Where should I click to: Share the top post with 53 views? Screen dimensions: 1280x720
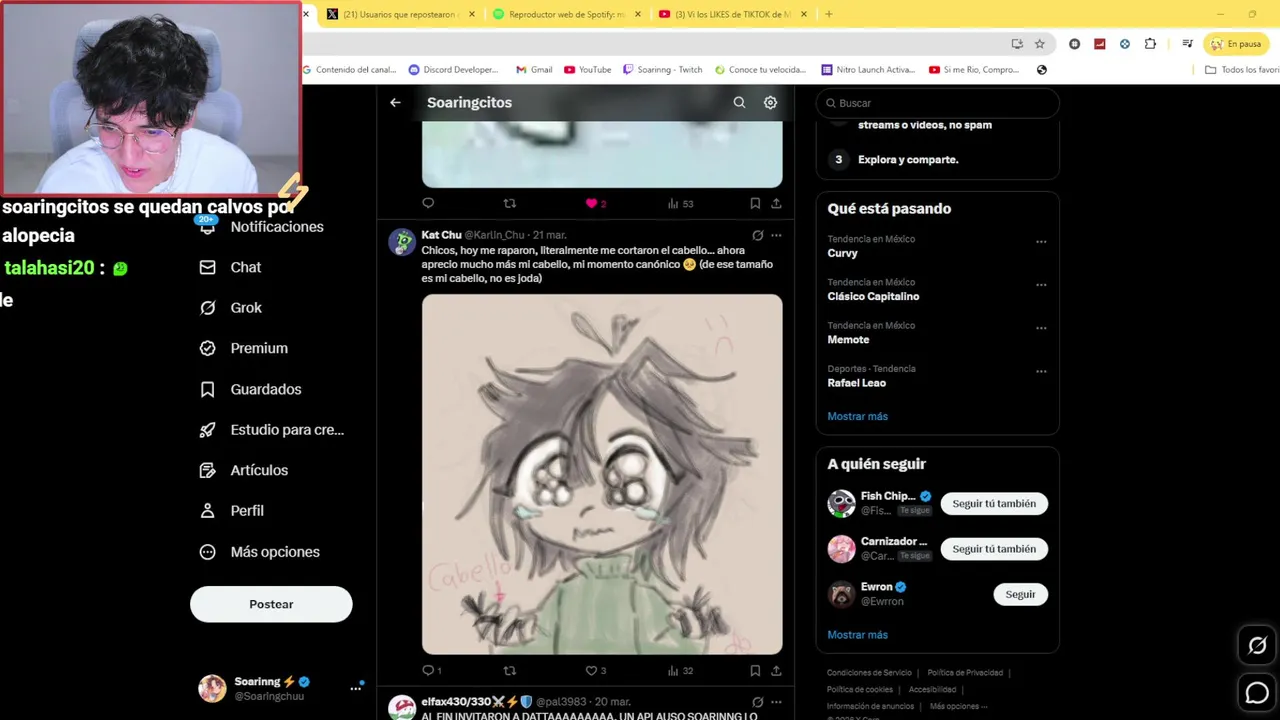click(776, 203)
